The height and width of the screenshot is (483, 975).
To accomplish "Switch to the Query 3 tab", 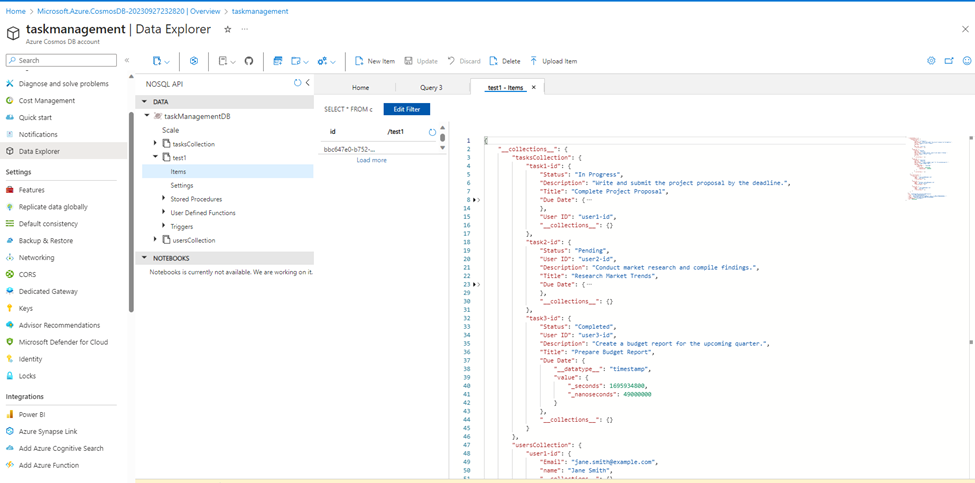I will [x=431, y=88].
